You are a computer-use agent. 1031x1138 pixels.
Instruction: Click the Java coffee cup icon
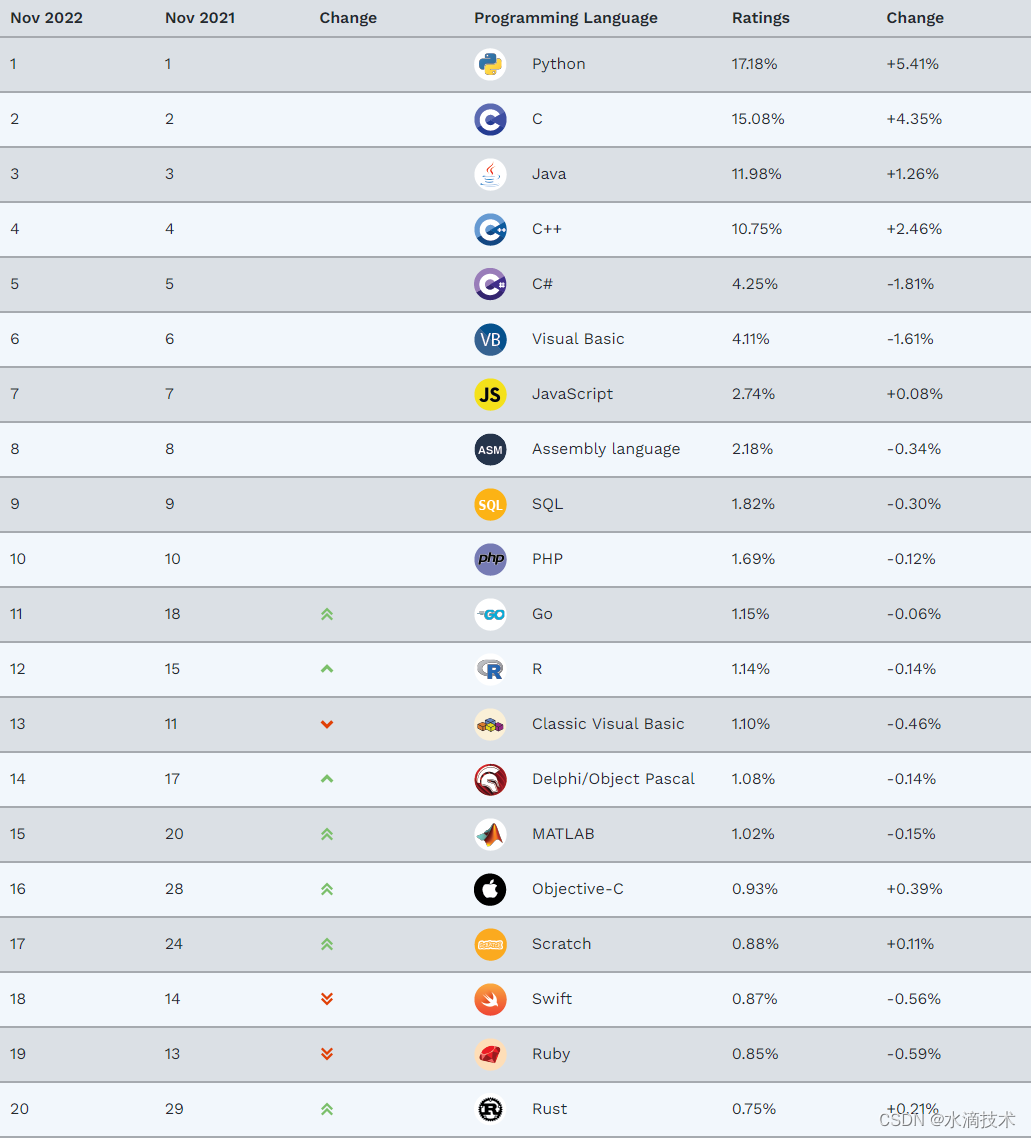point(490,174)
